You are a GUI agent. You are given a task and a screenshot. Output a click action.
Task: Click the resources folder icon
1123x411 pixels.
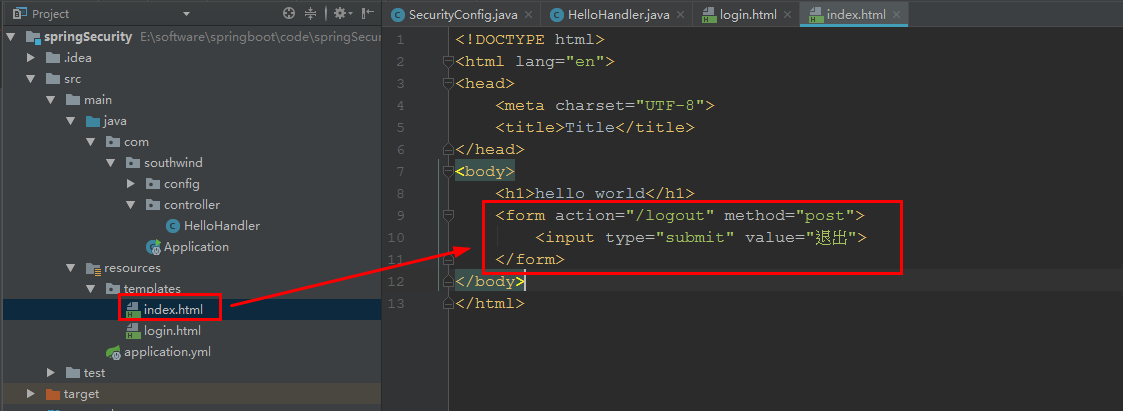[93, 269]
